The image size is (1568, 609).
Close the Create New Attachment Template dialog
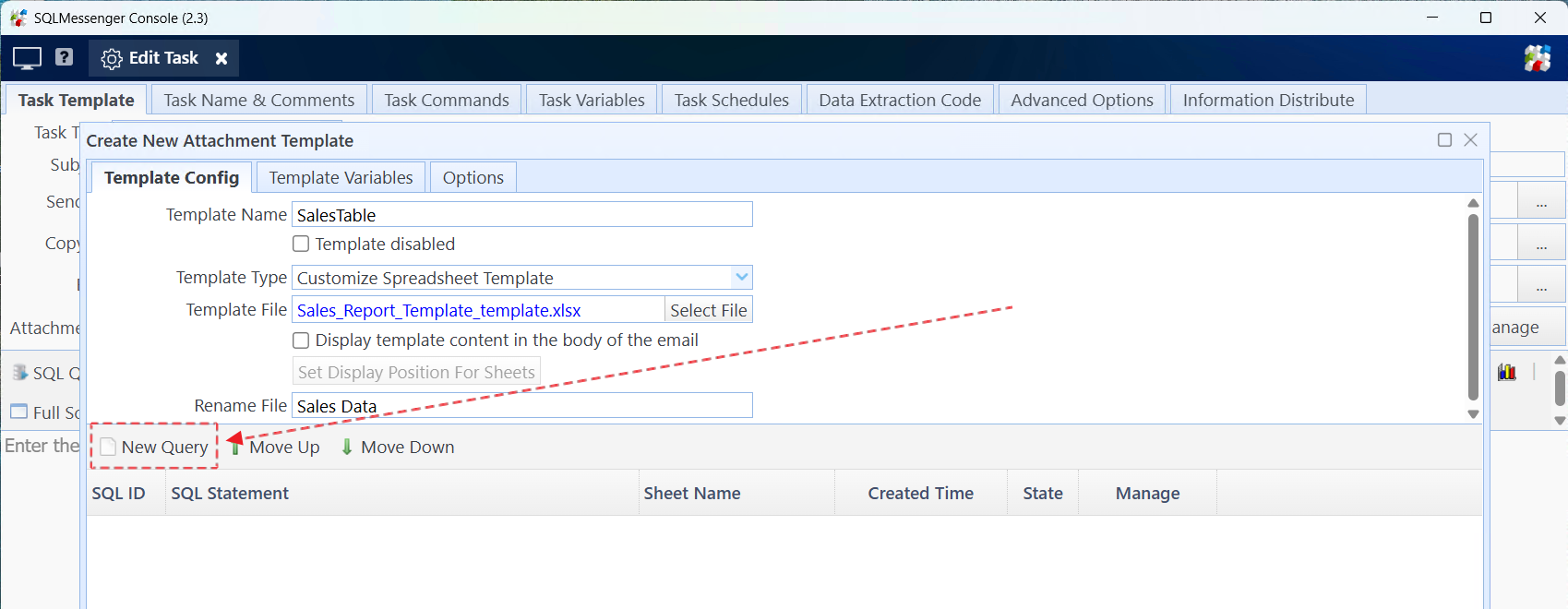click(1471, 139)
